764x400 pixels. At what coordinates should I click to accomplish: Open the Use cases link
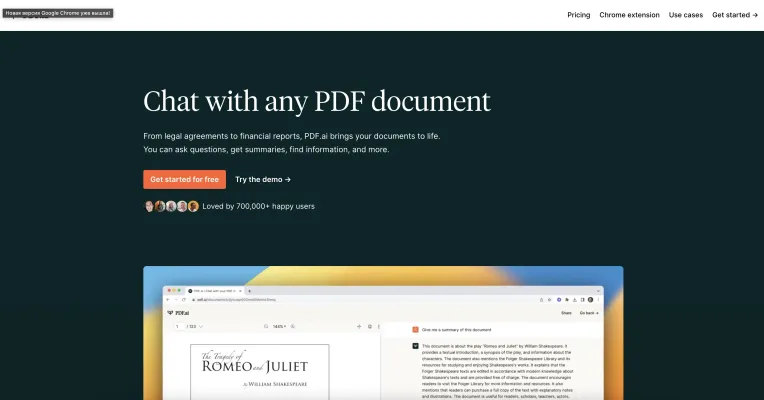click(x=686, y=15)
